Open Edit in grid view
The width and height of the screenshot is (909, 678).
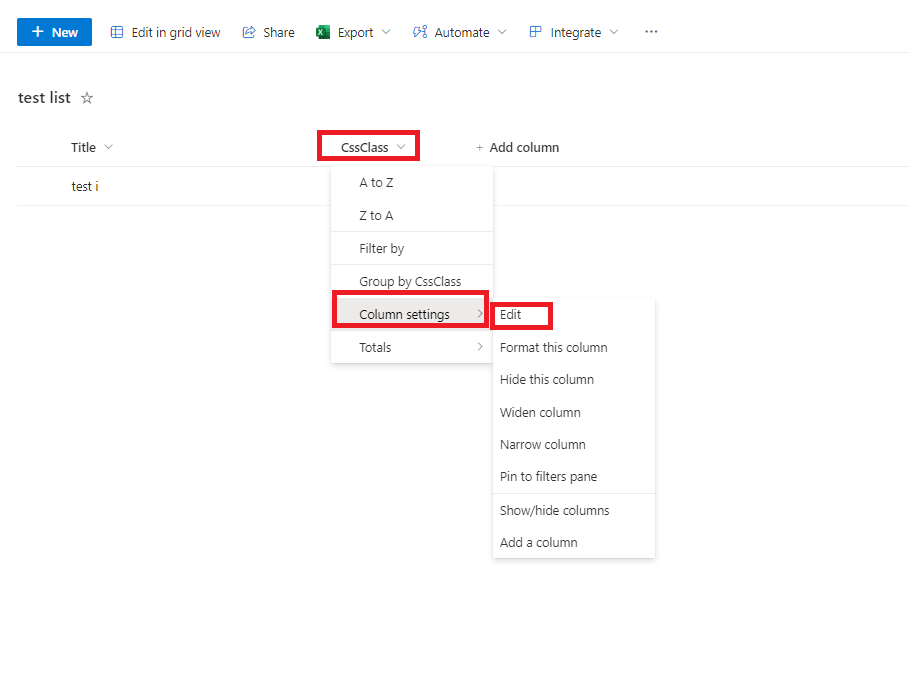point(165,32)
